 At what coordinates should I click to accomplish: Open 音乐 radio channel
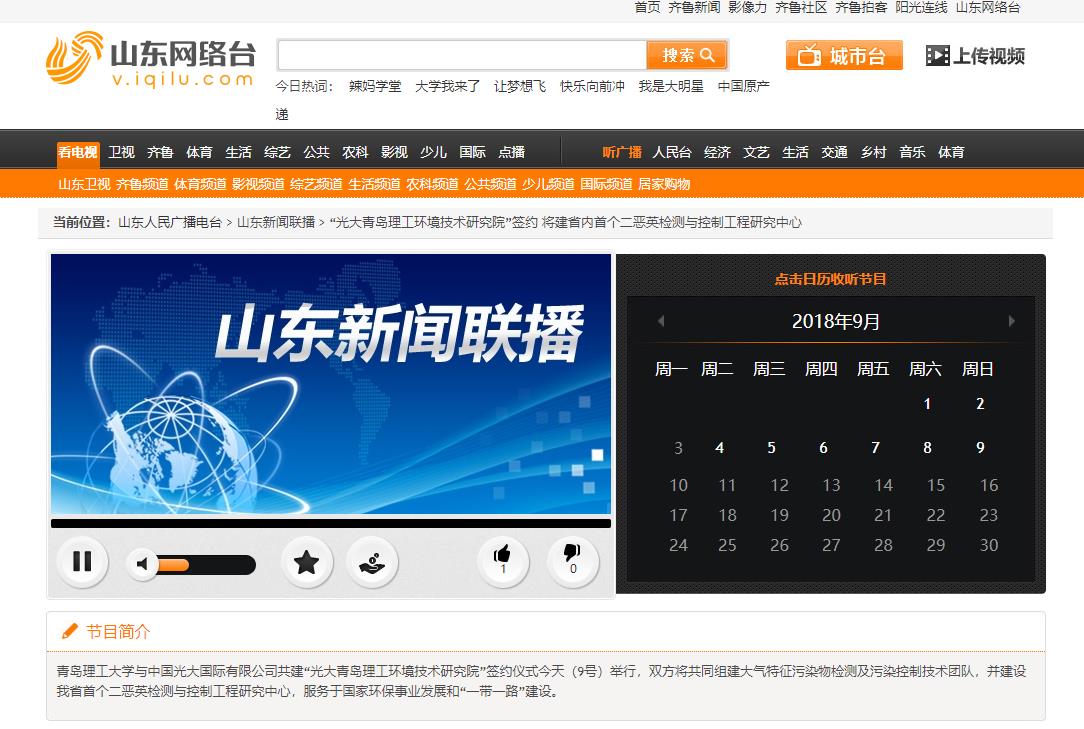pyautogui.click(x=912, y=152)
